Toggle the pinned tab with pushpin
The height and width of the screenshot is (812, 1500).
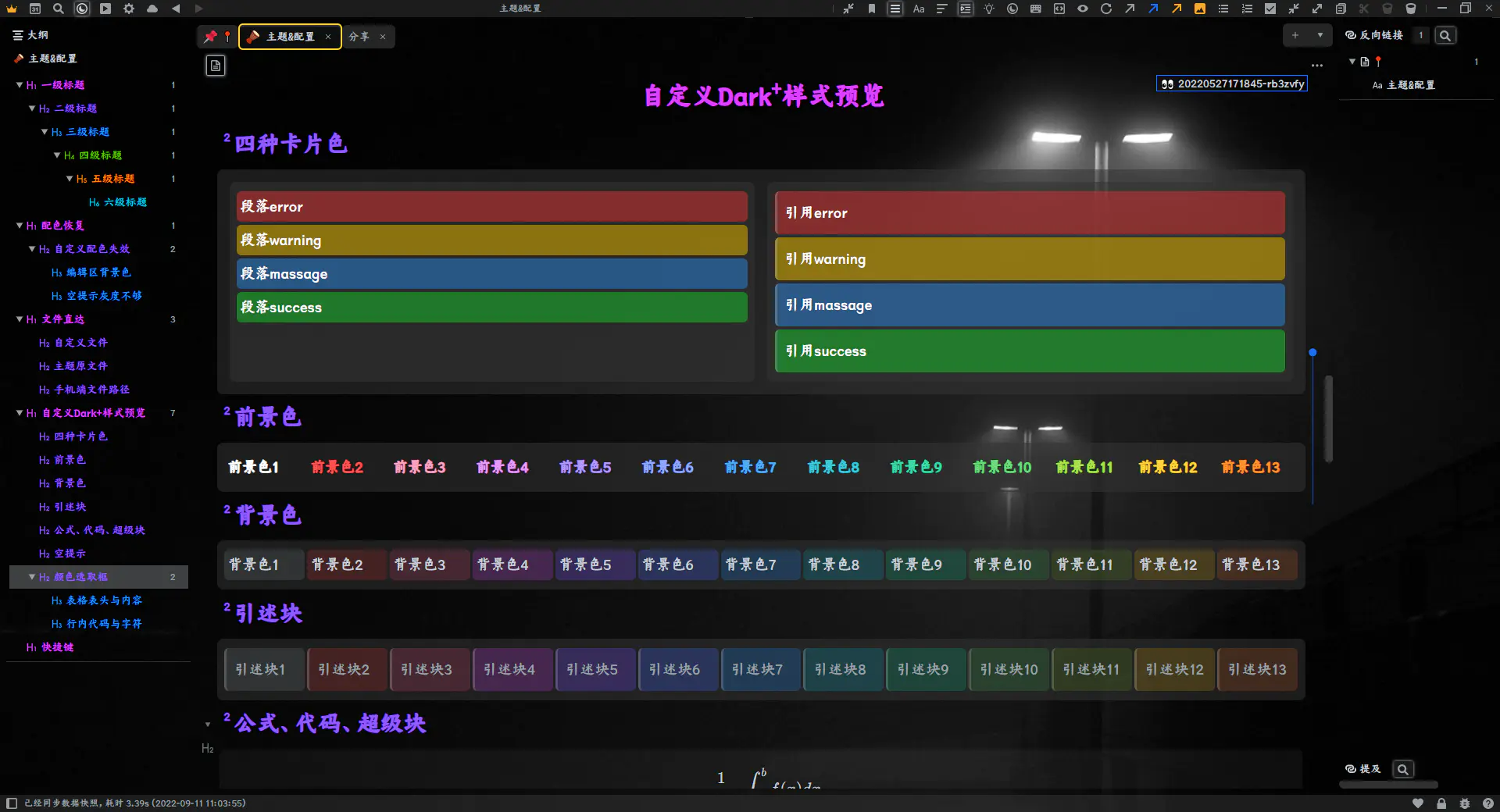216,37
